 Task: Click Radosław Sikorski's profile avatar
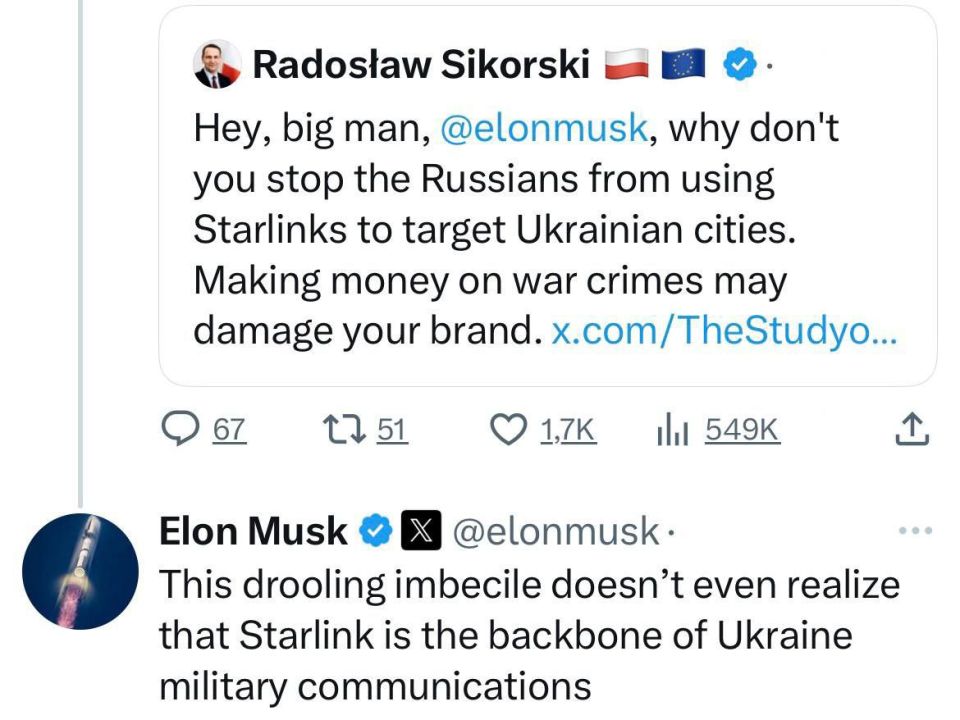click(215, 63)
